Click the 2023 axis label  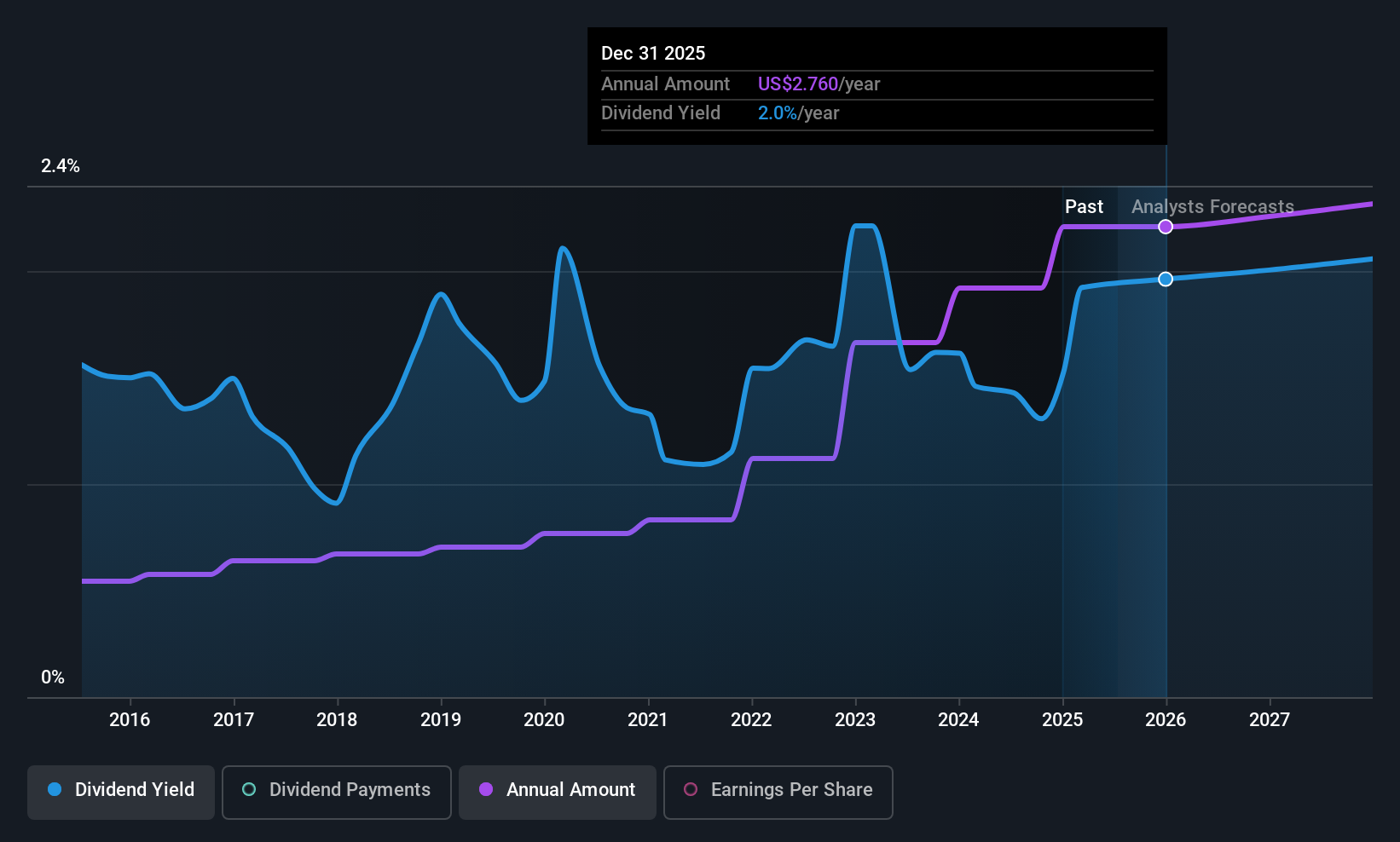pos(855,720)
